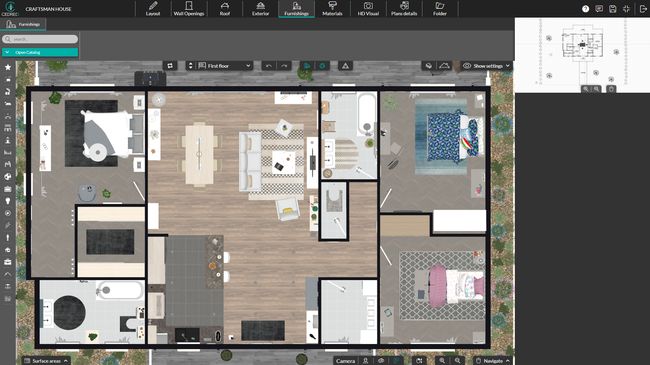Select the favorites star in sidebar
The image size is (650, 365).
(x=8, y=67)
